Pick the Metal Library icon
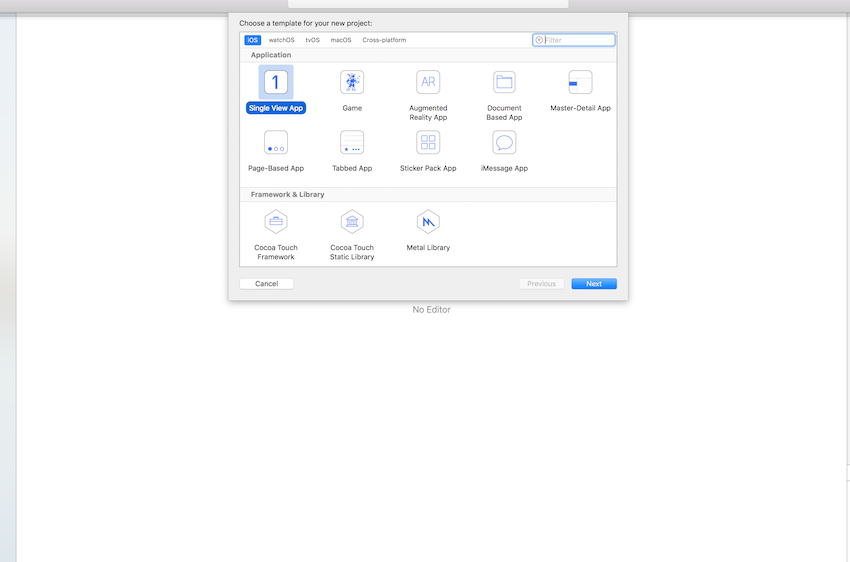Image resolution: width=850 pixels, height=562 pixels. [x=428, y=222]
